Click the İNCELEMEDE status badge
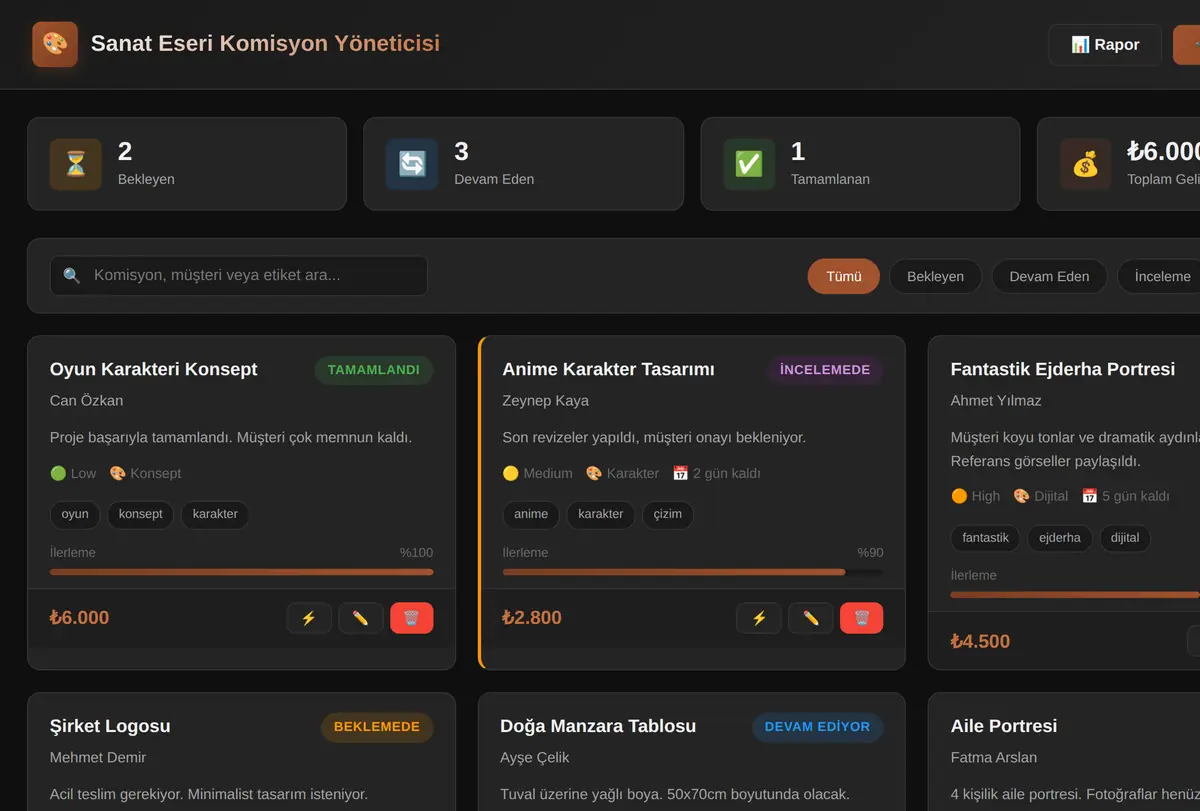 (825, 370)
